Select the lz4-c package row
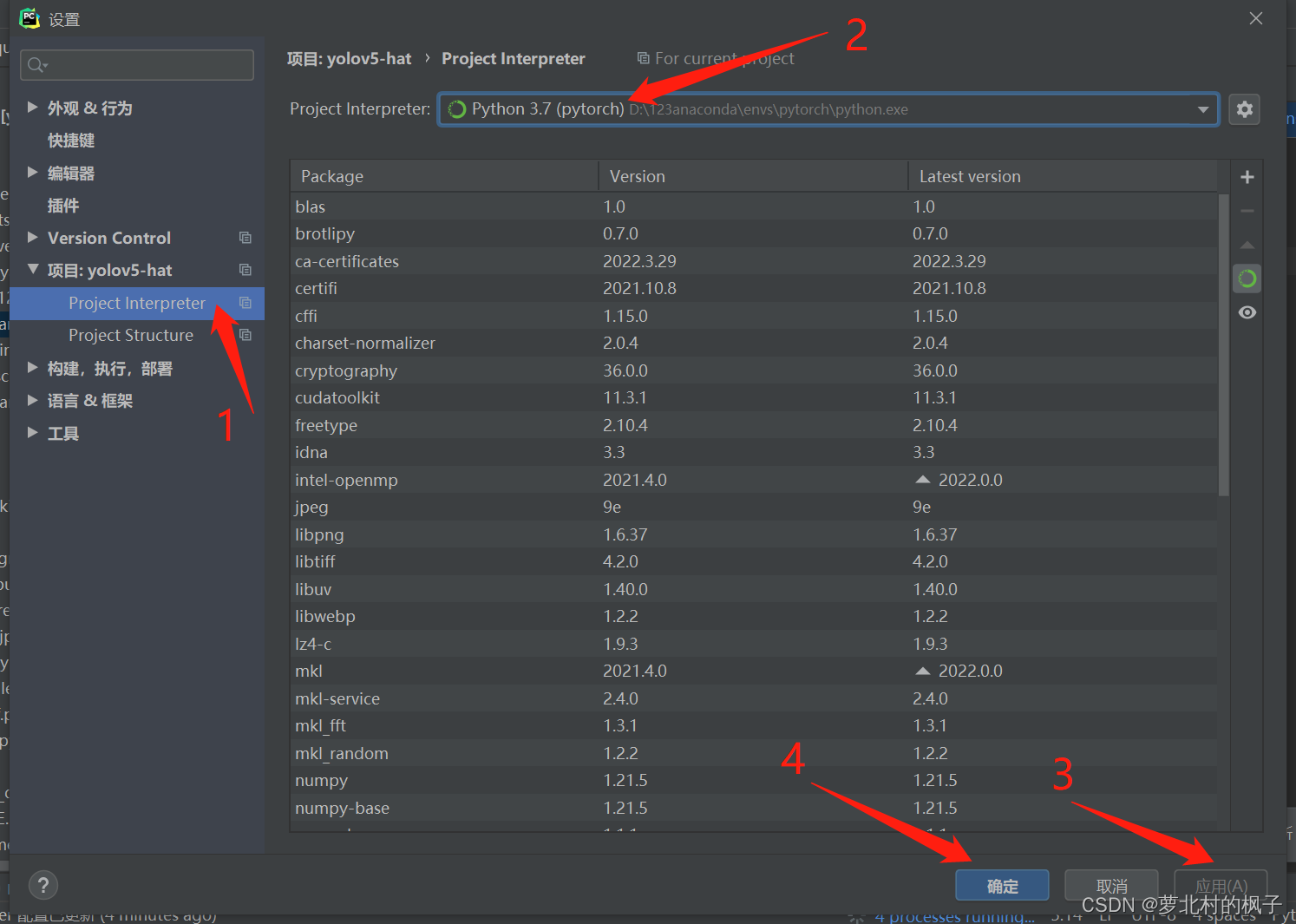Viewport: 1296px width, 924px height. pyautogui.click(x=754, y=644)
